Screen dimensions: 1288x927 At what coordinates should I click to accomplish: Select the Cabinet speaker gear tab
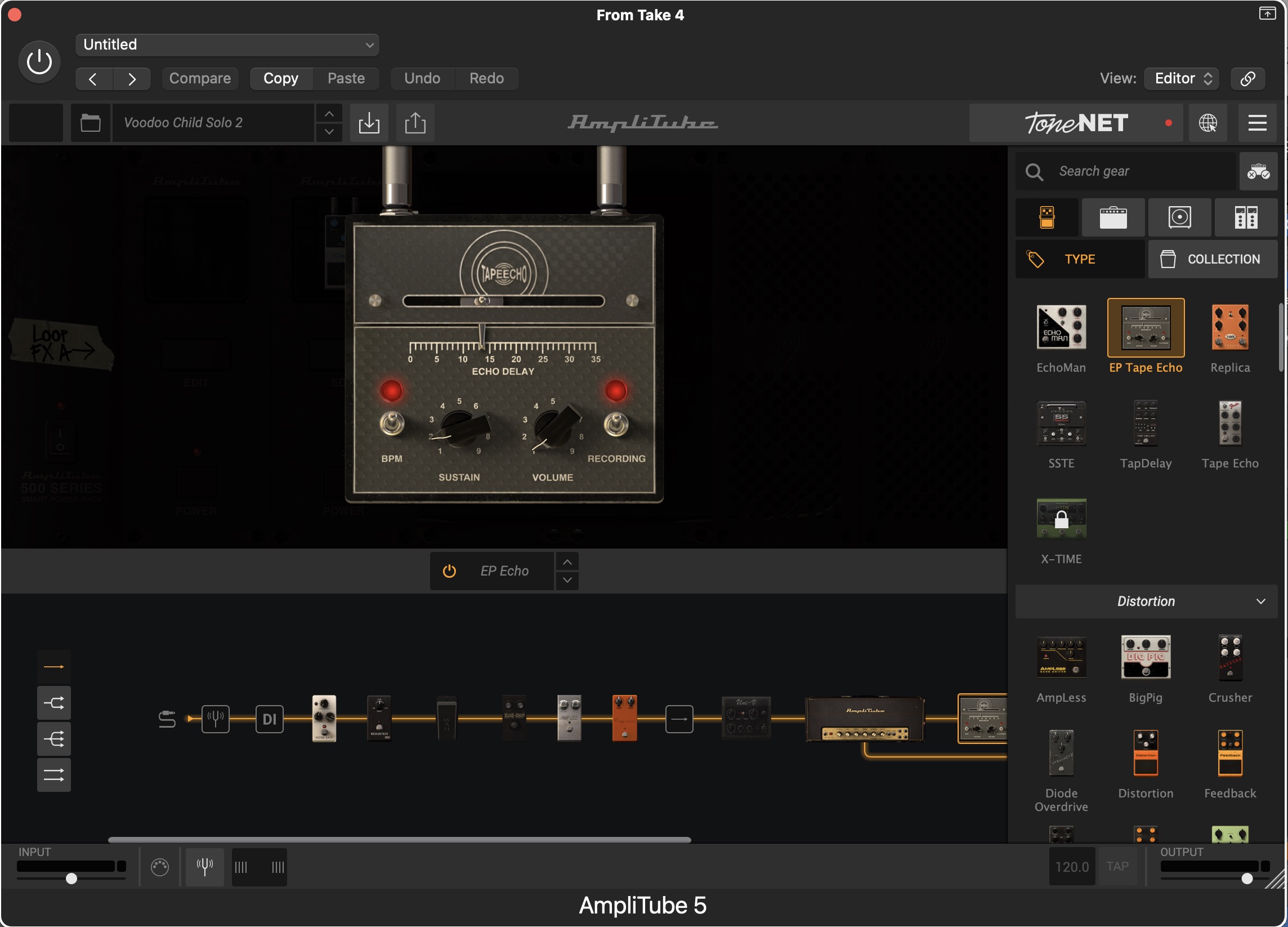tap(1179, 217)
